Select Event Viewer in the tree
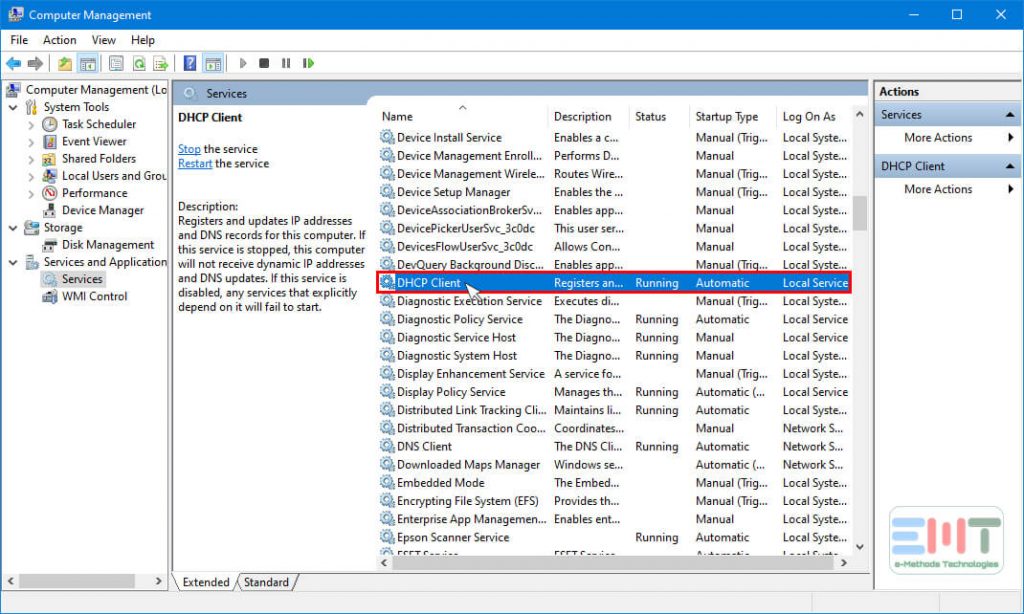Viewport: 1024px width, 614px height. [x=94, y=141]
